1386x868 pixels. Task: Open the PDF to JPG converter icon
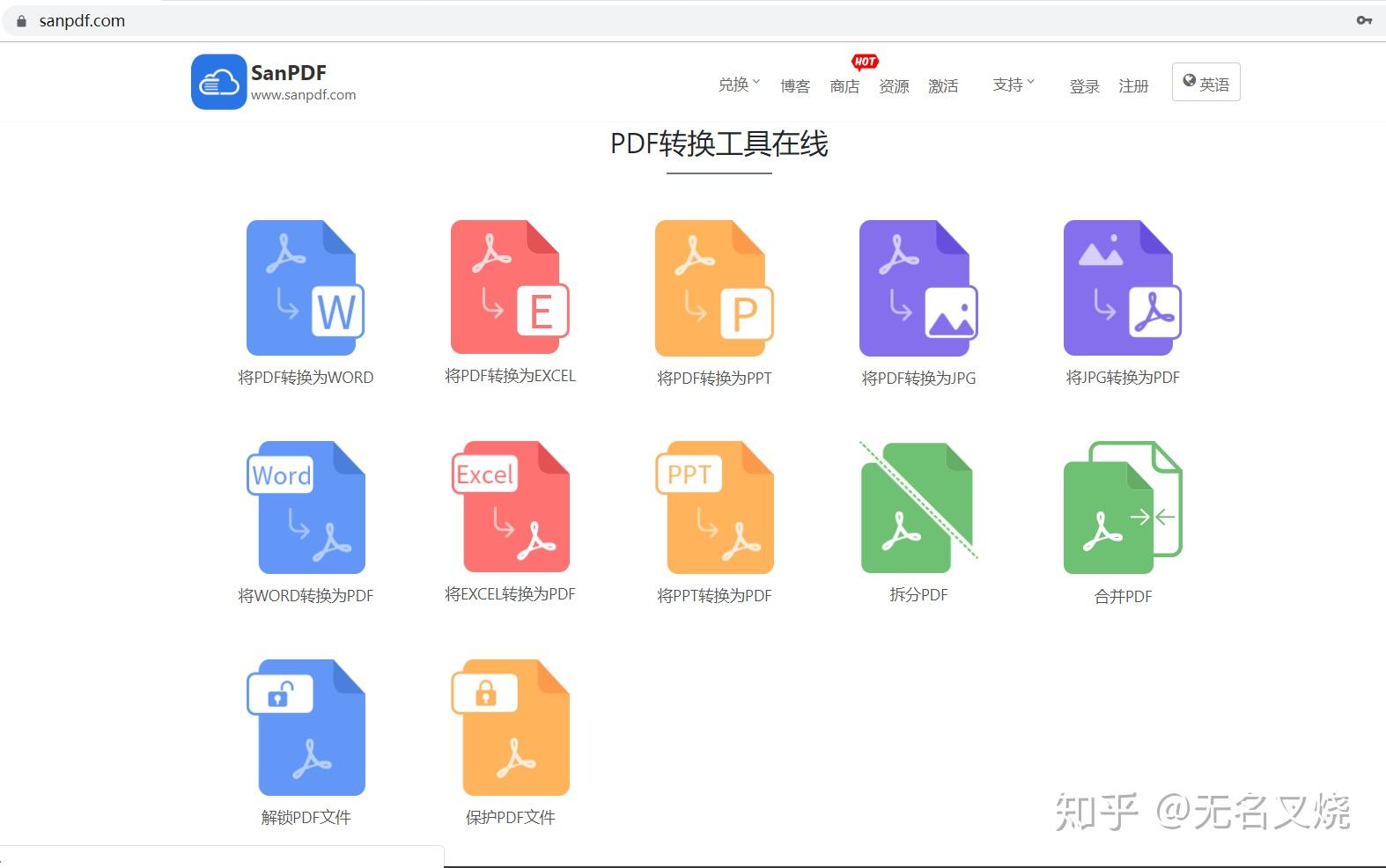918,289
